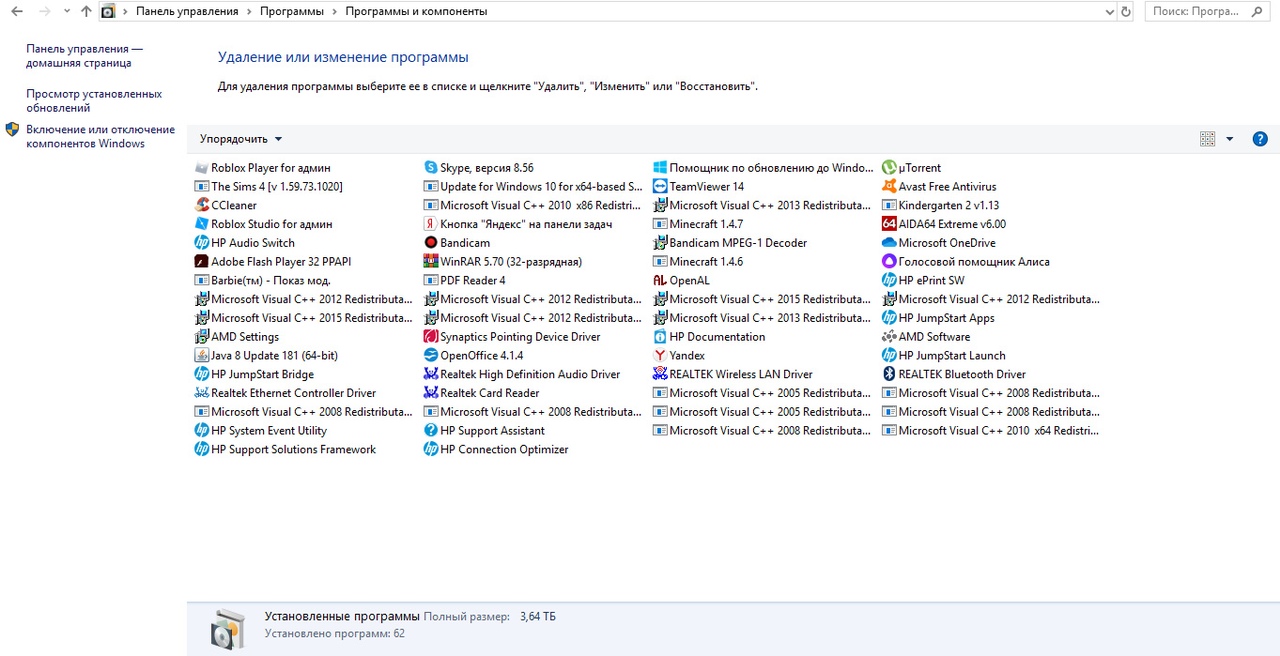This screenshot has width=1280, height=656.
Task: Select Kindergarten 2 v1.13 entry
Action: pyautogui.click(x=940, y=205)
